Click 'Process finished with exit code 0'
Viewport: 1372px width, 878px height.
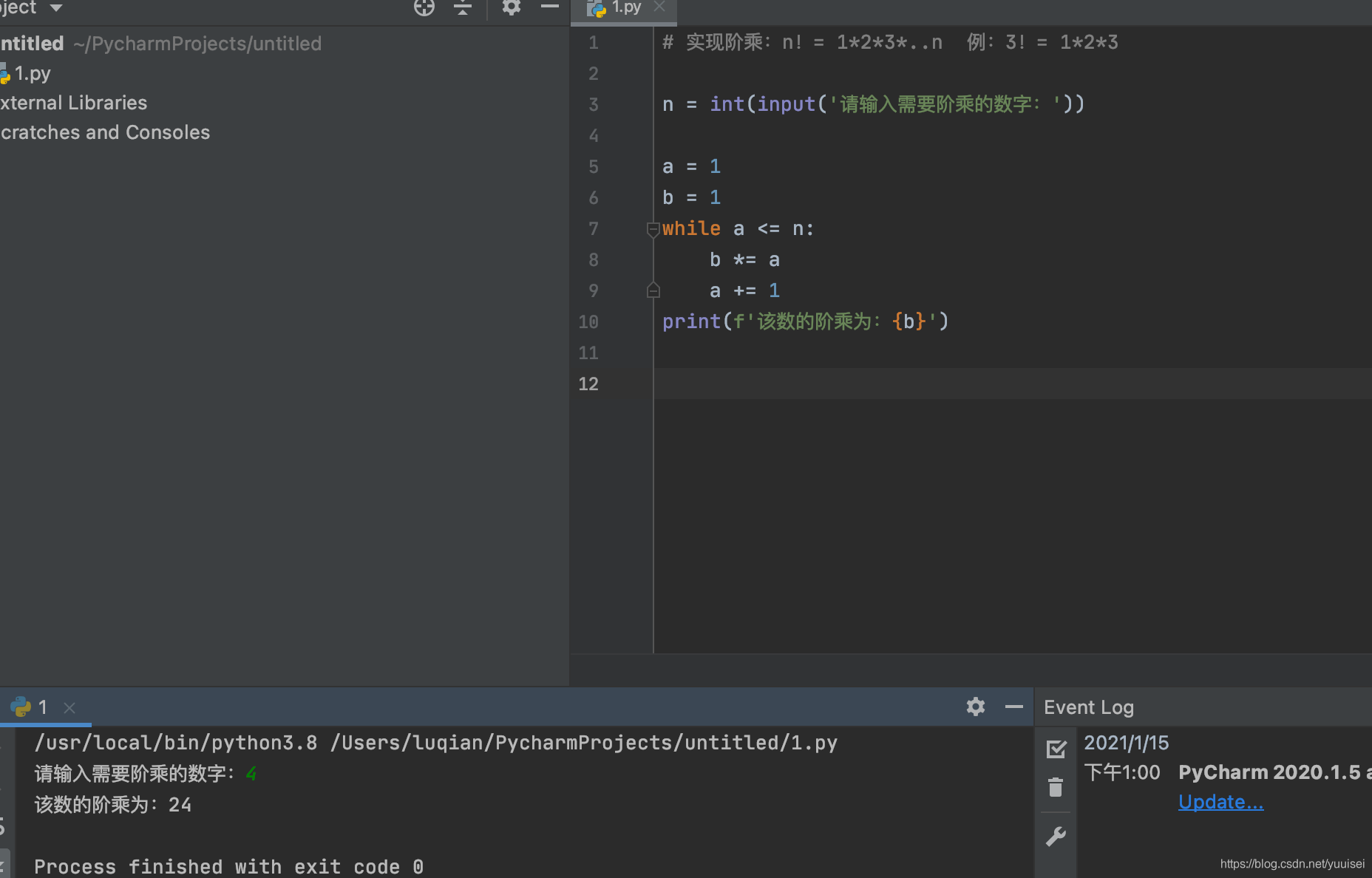click(229, 867)
